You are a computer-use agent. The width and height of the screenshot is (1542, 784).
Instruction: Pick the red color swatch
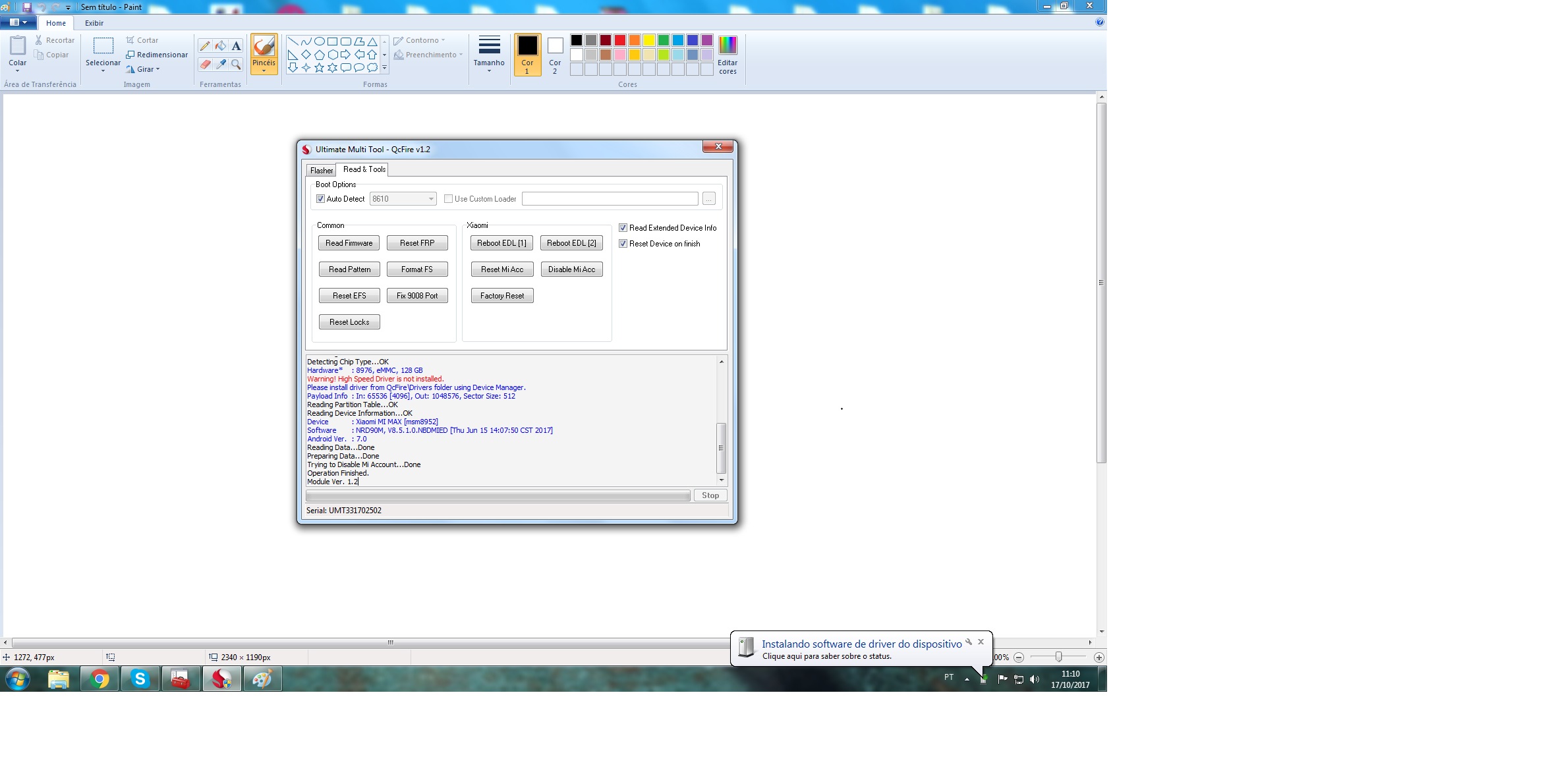tap(620, 40)
